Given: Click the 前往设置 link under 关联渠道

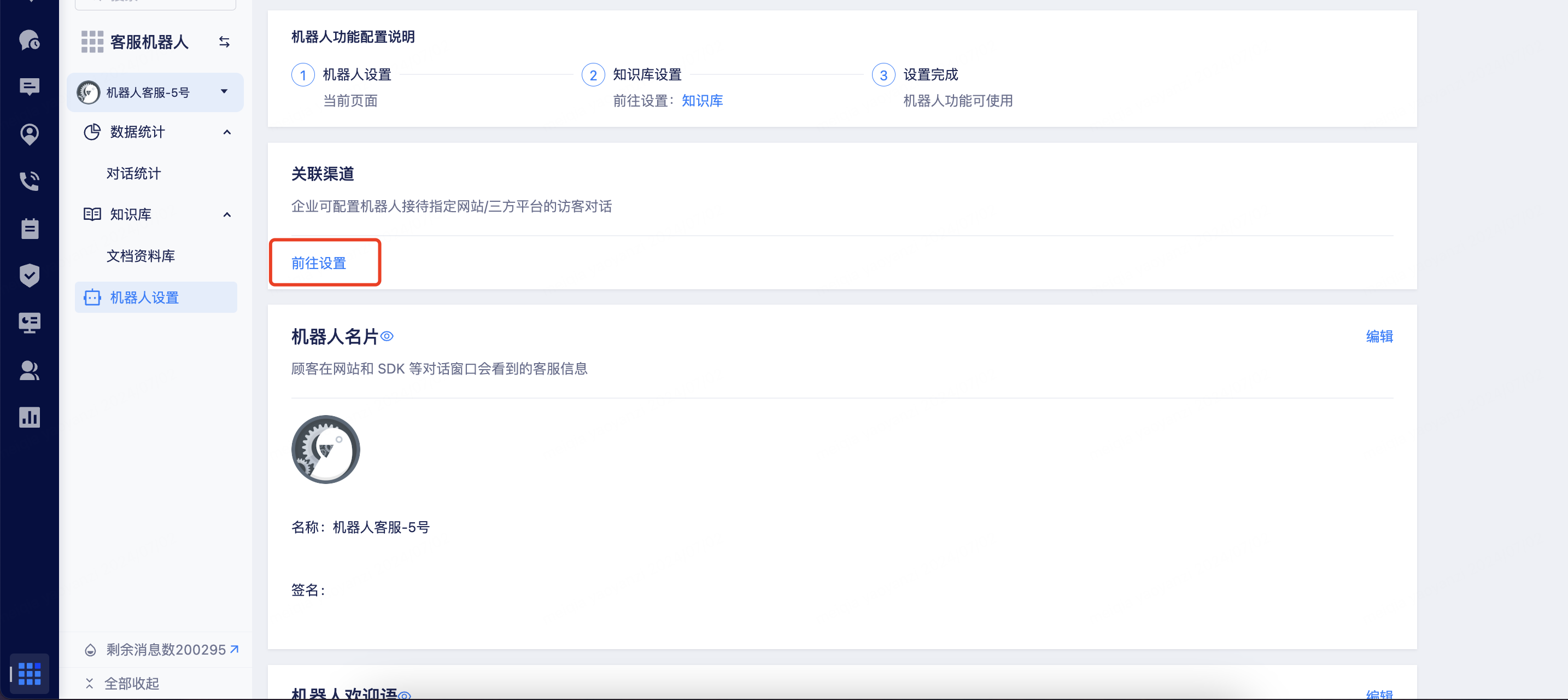Looking at the screenshot, I should (x=318, y=263).
